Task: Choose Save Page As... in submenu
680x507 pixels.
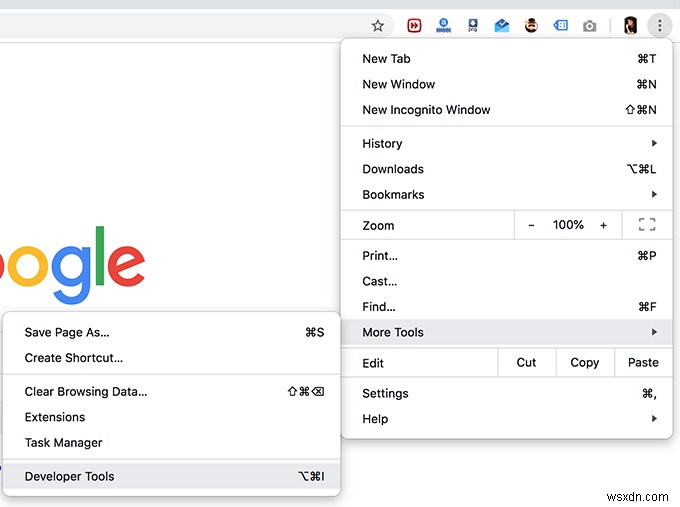Action: pyautogui.click(x=172, y=332)
